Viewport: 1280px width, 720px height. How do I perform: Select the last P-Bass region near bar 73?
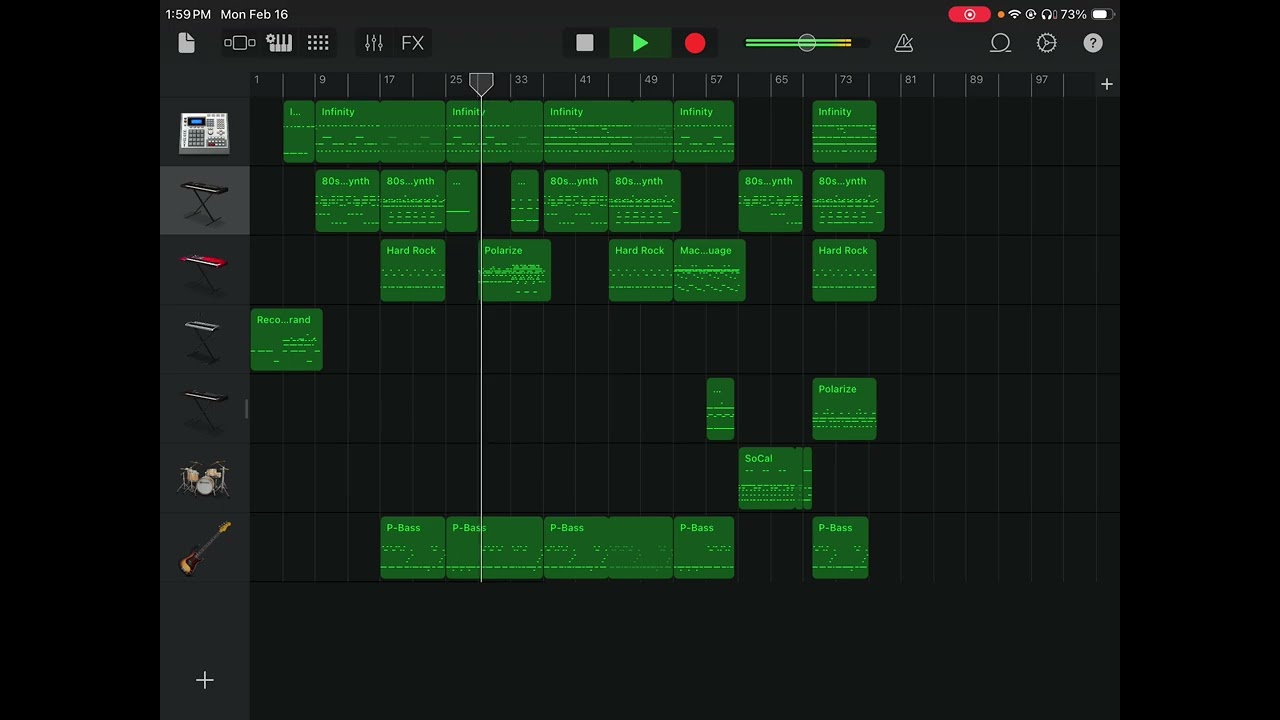pos(840,548)
